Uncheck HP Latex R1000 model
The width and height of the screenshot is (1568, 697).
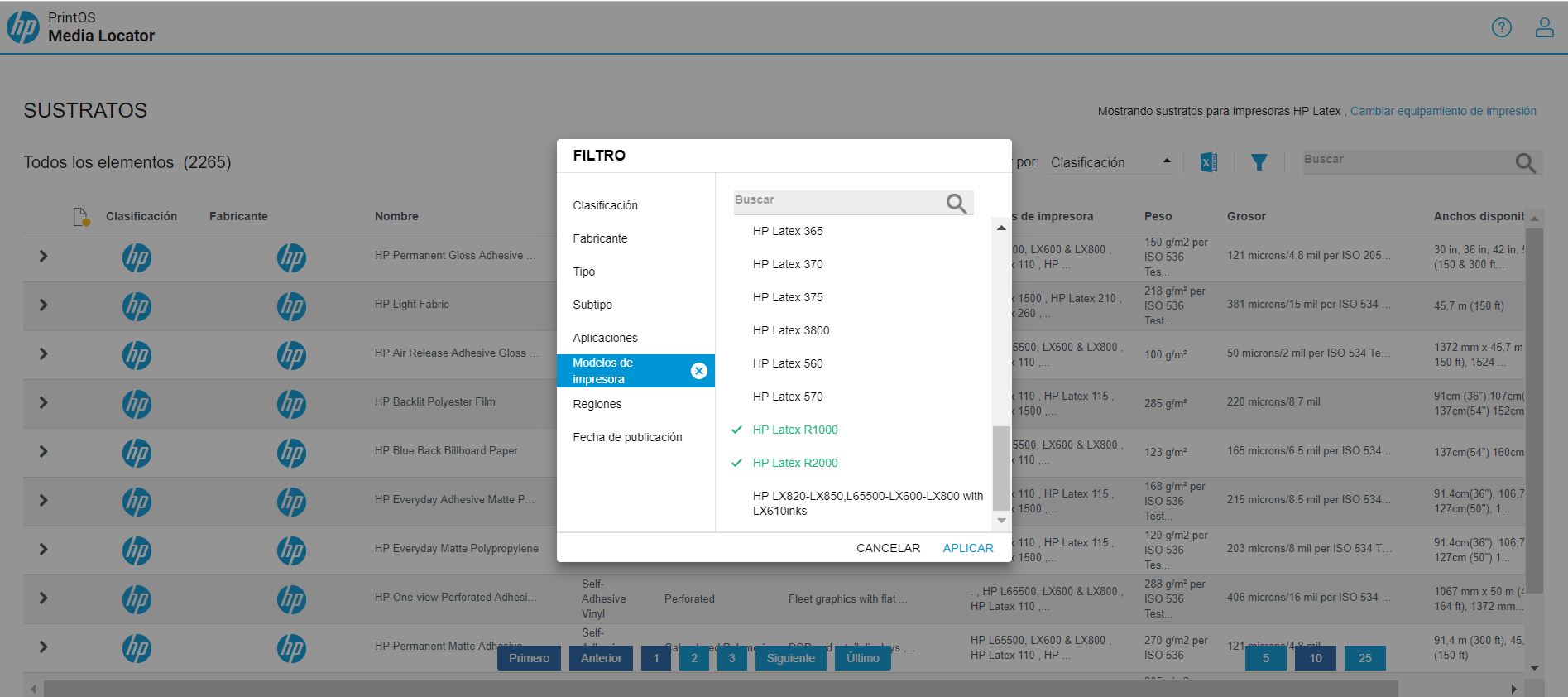pyautogui.click(x=795, y=430)
